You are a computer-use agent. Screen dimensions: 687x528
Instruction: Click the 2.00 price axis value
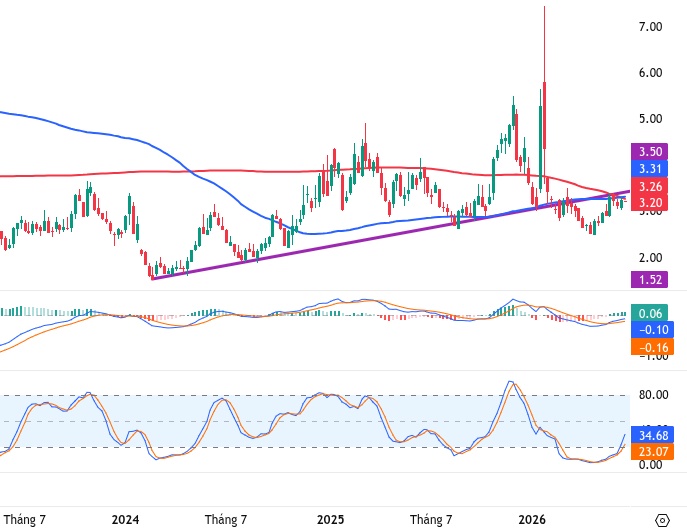[650, 258]
